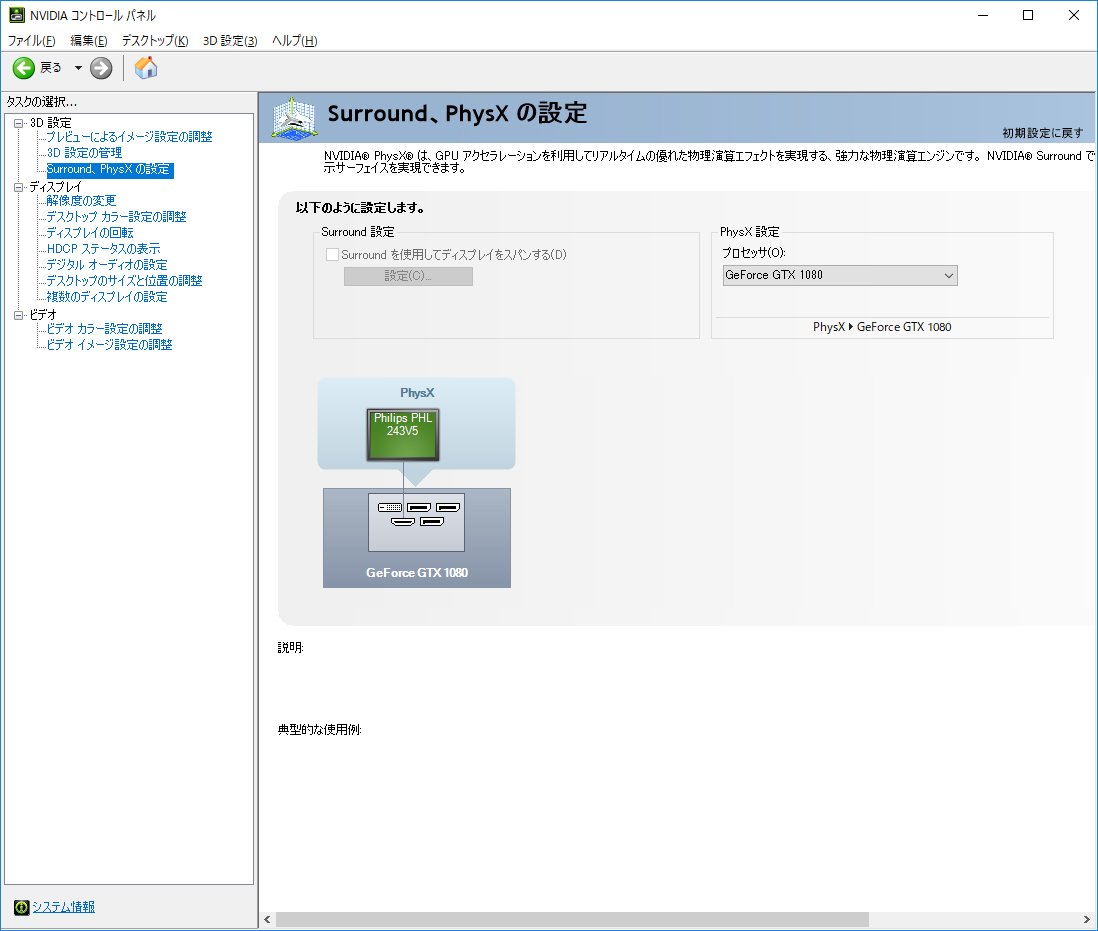Click the NVIDIA title bar app icon
The image size is (1098, 931).
coord(16,15)
